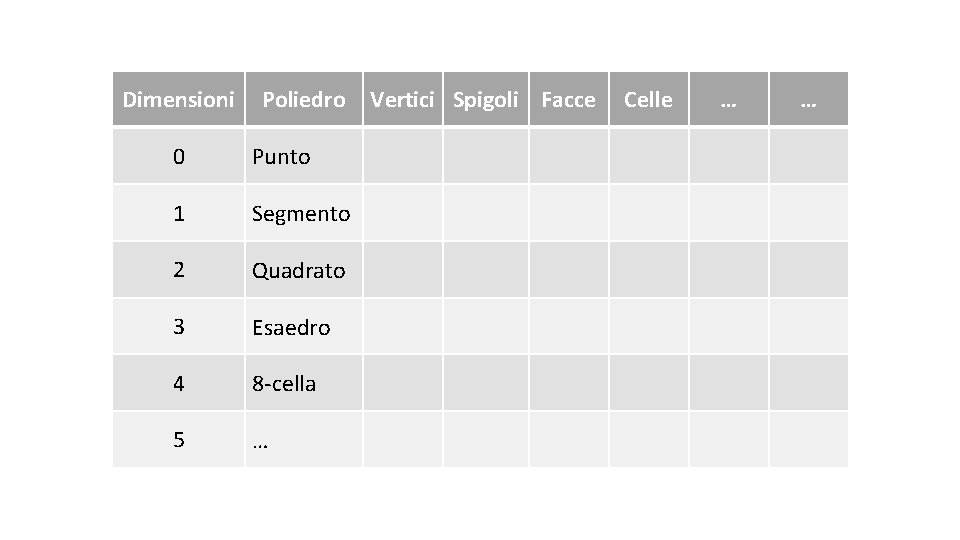Screen dimensions: 960x540
Task: Select the Segmento cell
Action: (x=303, y=213)
